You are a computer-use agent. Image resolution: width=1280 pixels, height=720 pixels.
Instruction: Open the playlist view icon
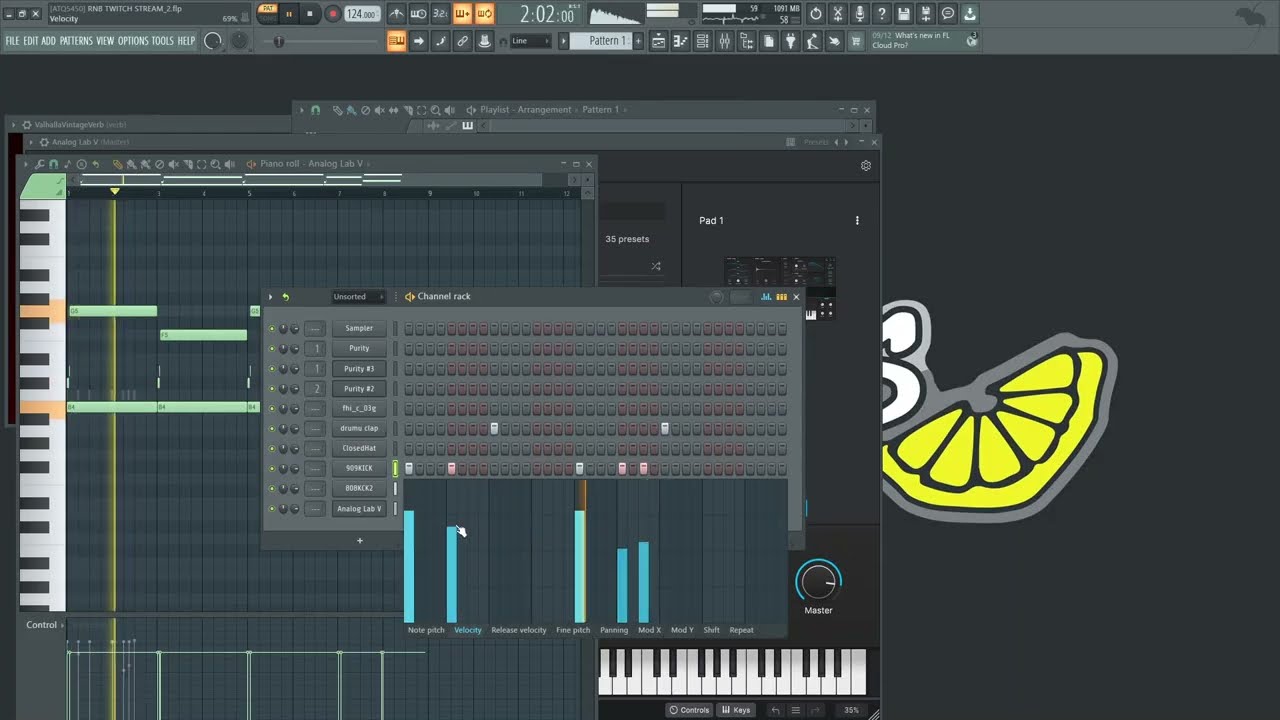coord(659,41)
